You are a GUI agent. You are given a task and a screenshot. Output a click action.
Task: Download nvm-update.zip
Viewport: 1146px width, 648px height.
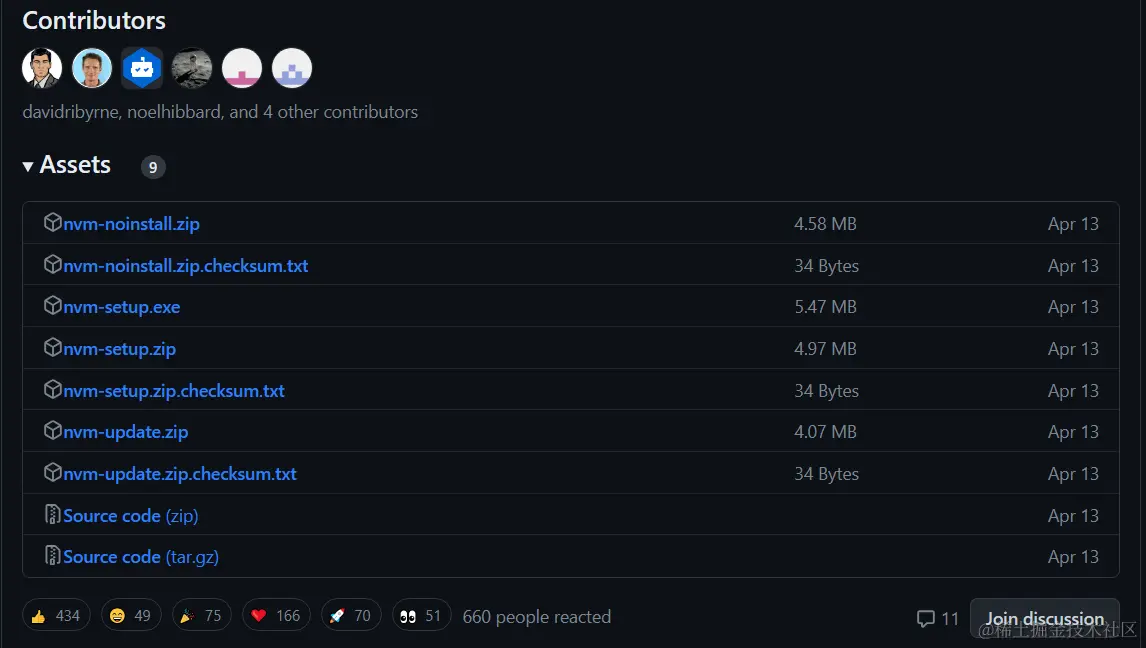(126, 432)
